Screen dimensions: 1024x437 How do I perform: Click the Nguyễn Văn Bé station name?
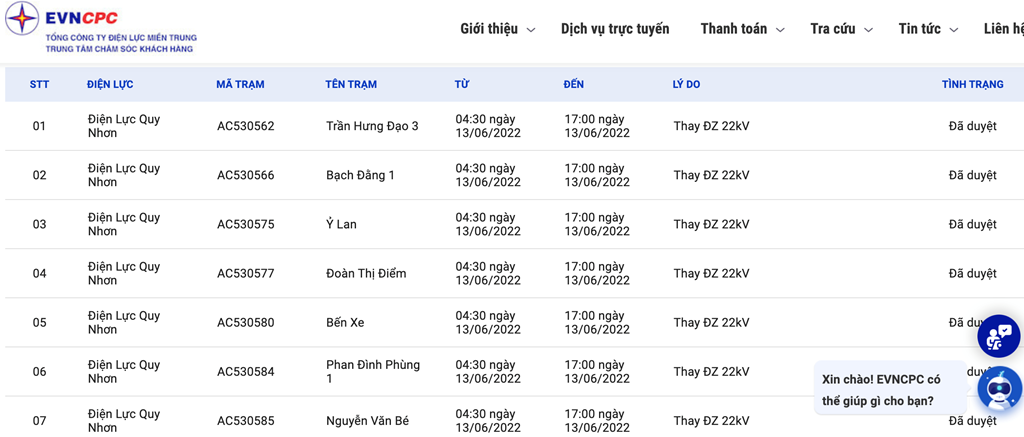click(x=367, y=421)
